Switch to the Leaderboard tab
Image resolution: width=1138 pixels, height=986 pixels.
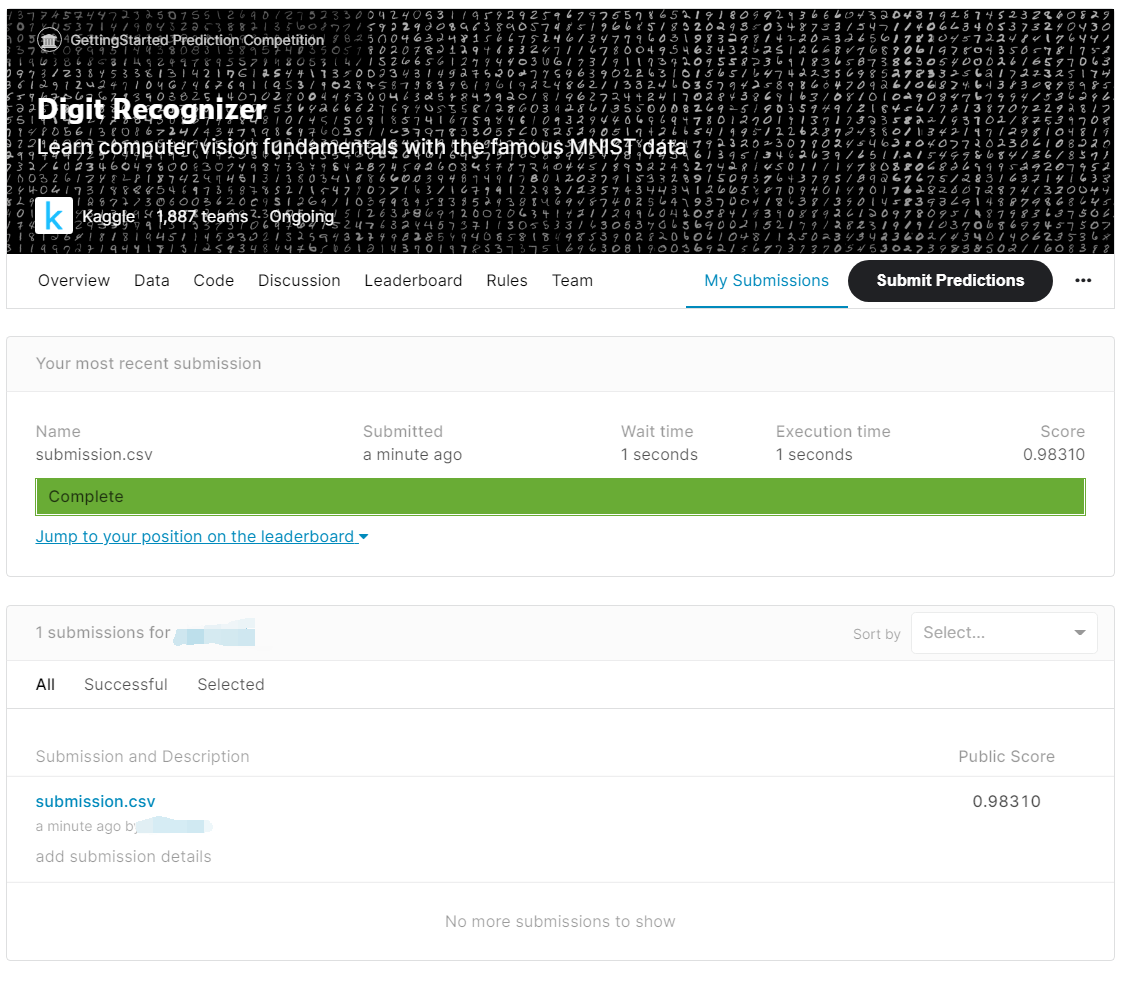(413, 281)
